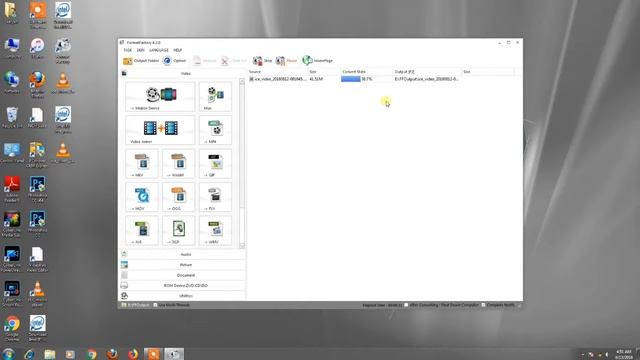
Task: Expand the Picture category
Action: tap(183, 265)
